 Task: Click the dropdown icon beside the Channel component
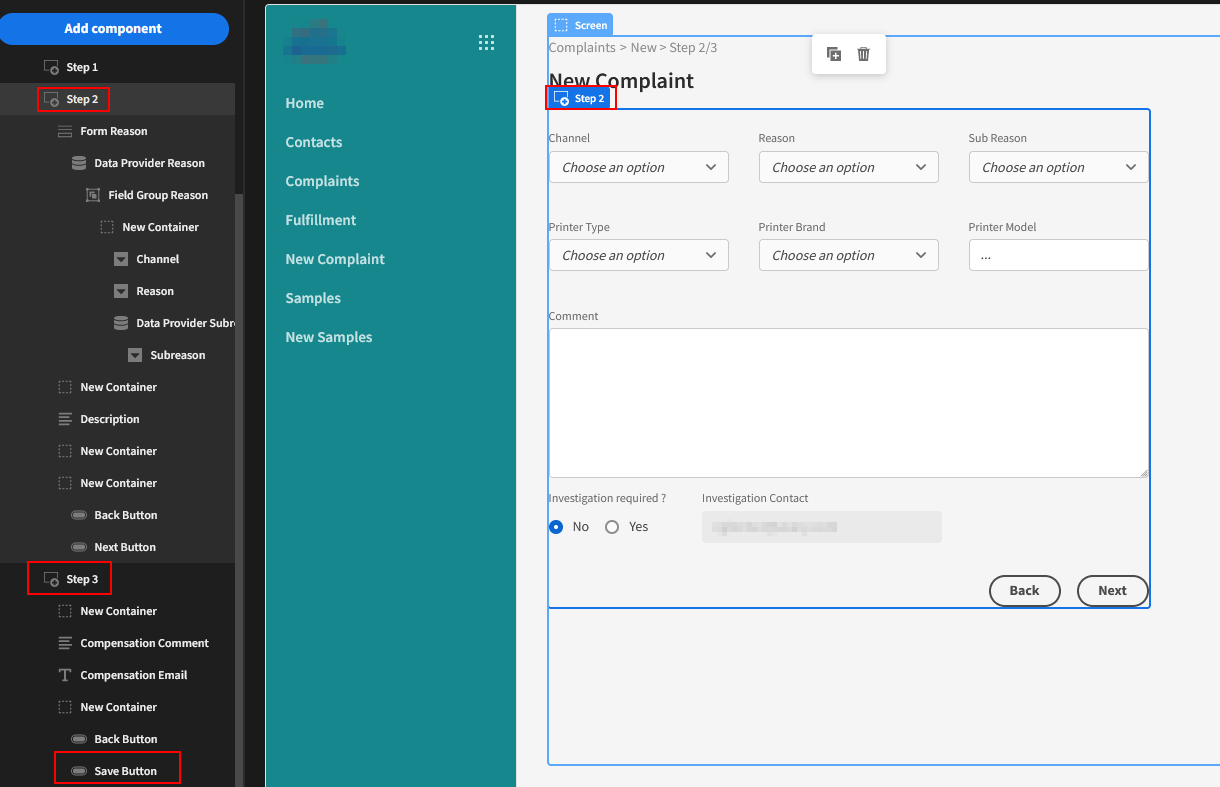tap(119, 258)
